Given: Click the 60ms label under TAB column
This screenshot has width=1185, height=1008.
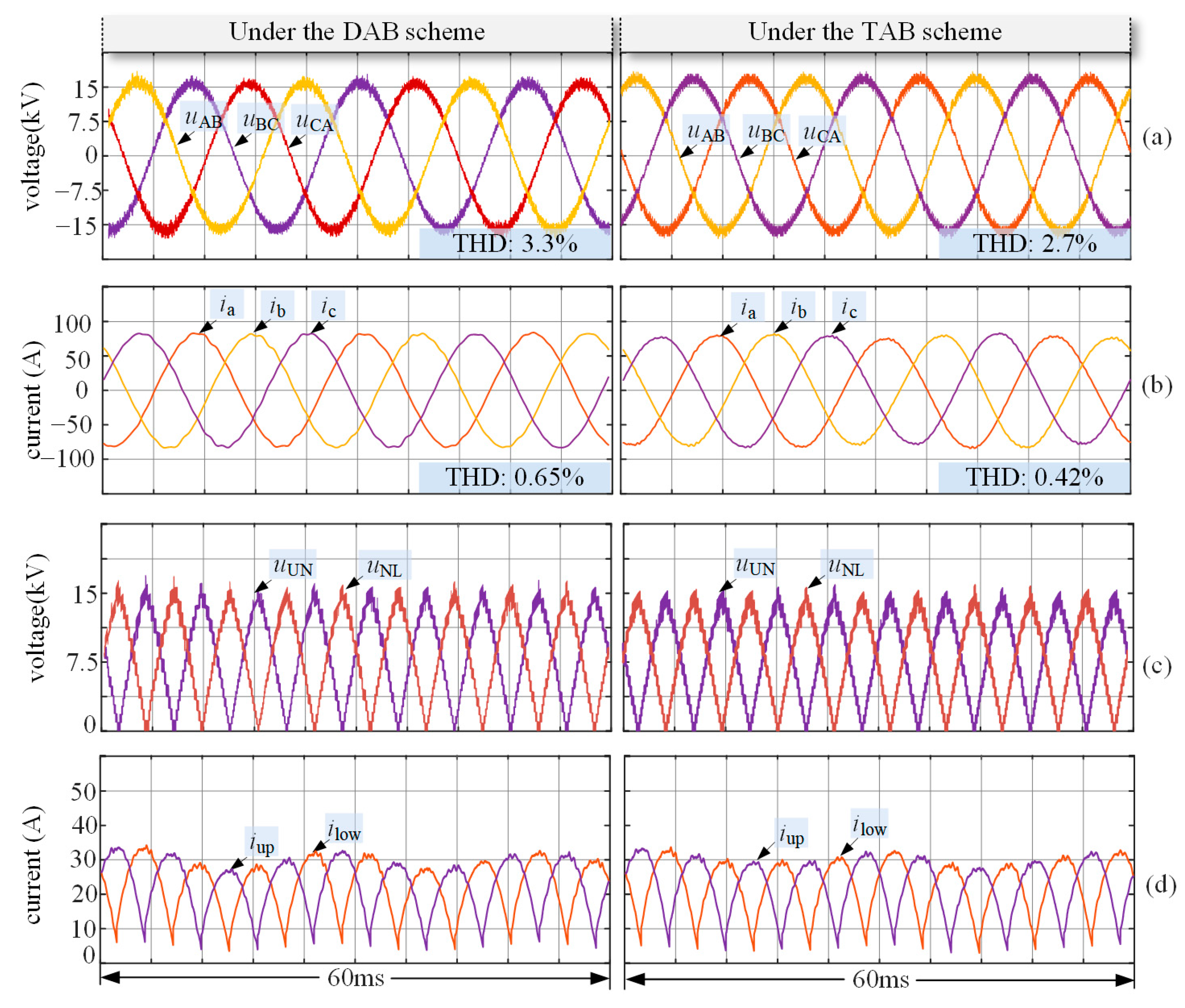Looking at the screenshot, I should click(880, 979).
